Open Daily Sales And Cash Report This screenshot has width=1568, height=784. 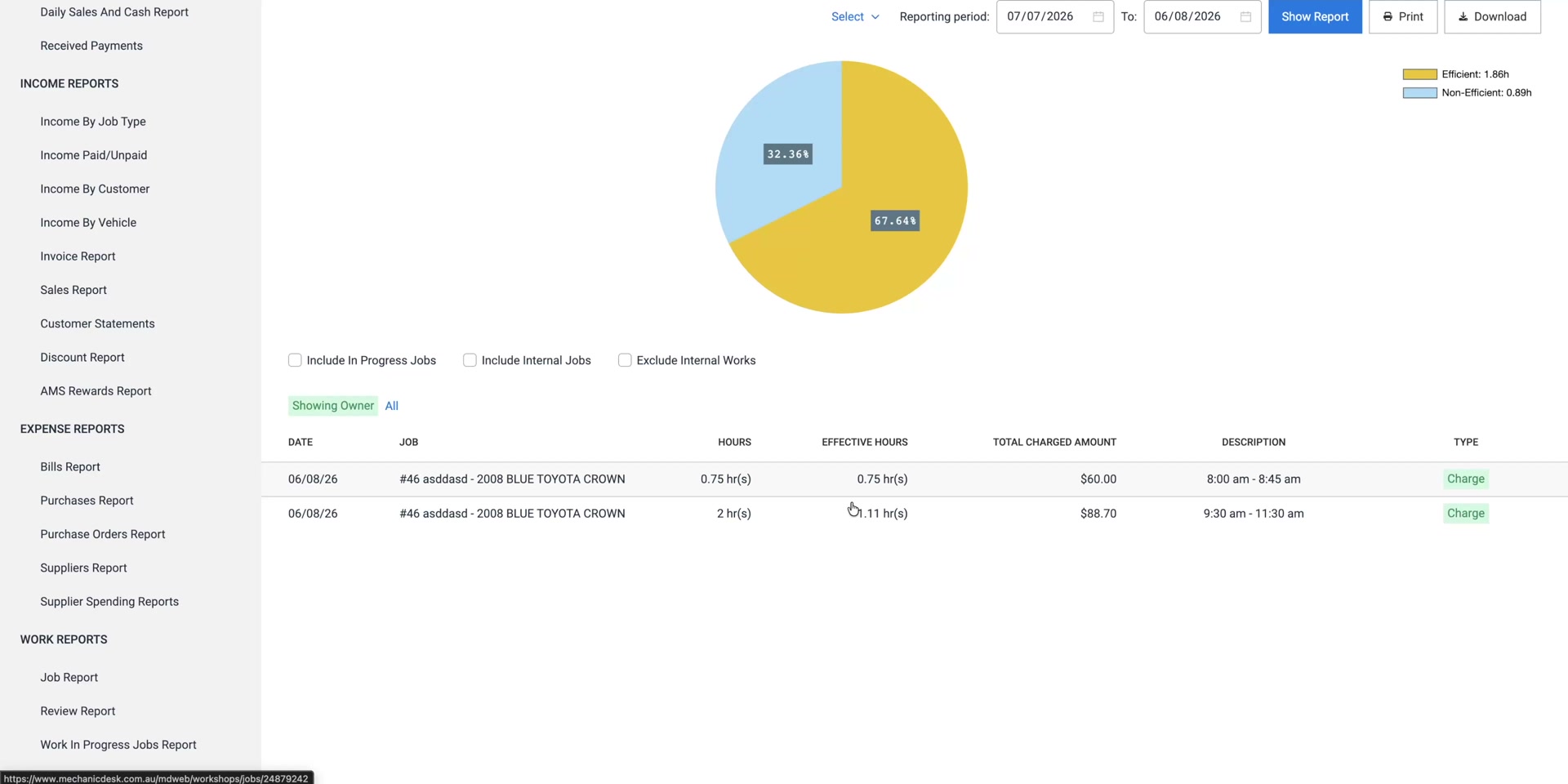(x=114, y=12)
